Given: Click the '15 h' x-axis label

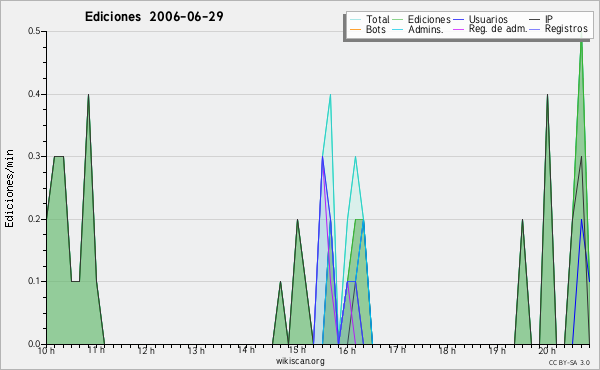Looking at the screenshot, I should click(x=297, y=350).
